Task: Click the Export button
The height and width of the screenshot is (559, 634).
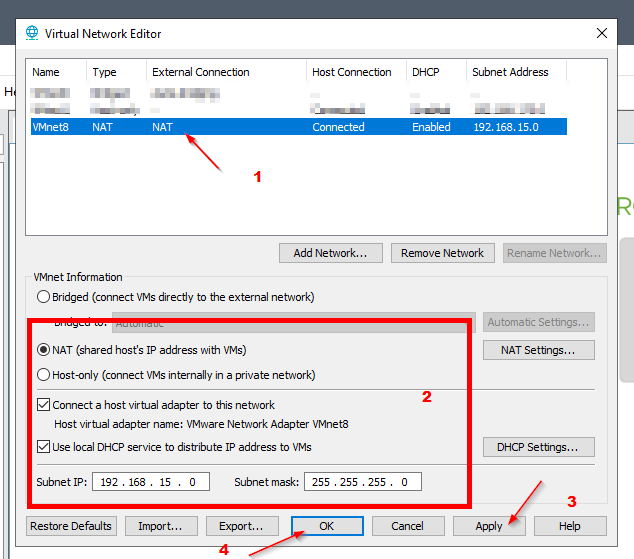Action: point(242,526)
